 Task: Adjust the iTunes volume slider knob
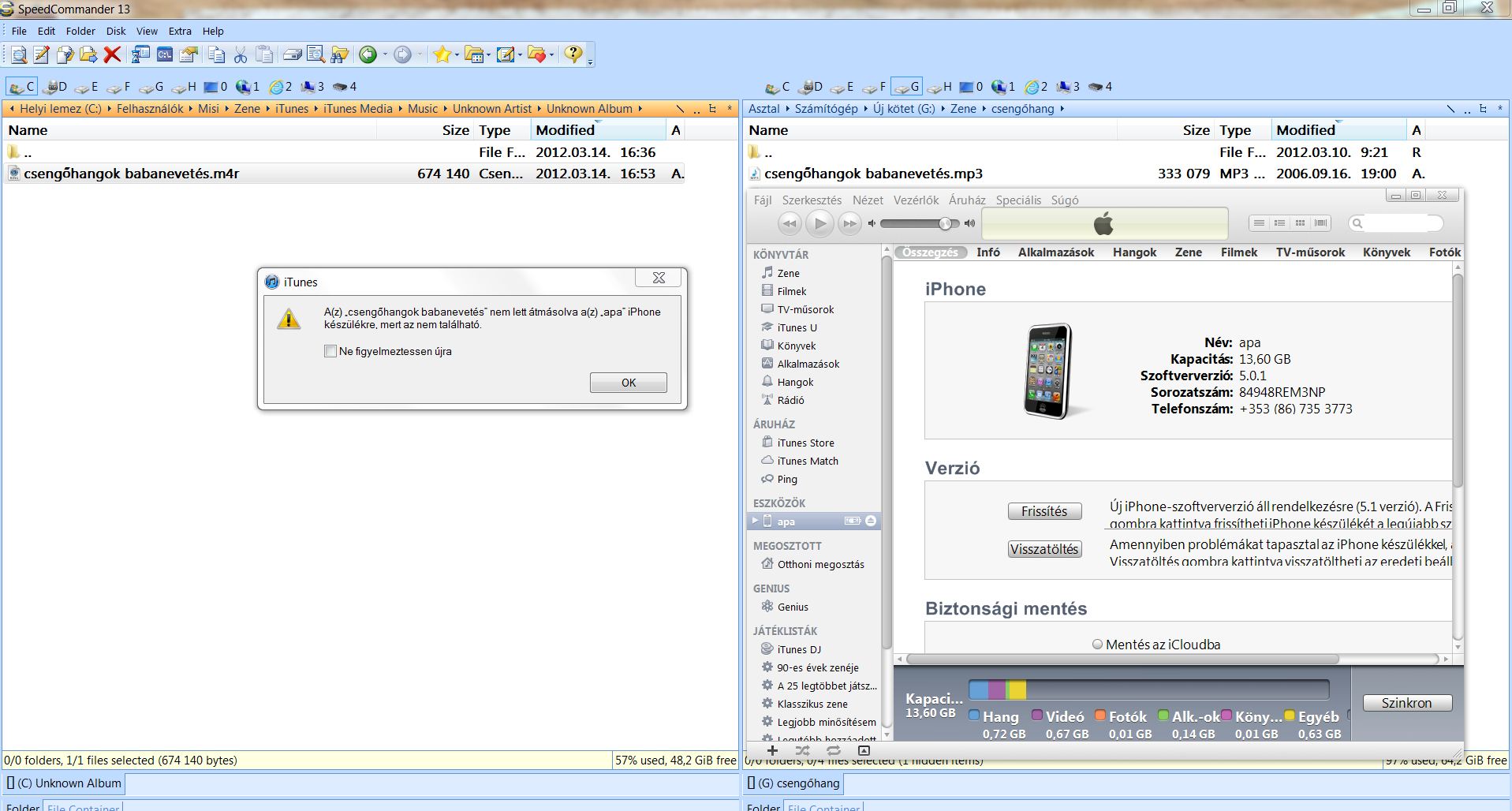[945, 224]
